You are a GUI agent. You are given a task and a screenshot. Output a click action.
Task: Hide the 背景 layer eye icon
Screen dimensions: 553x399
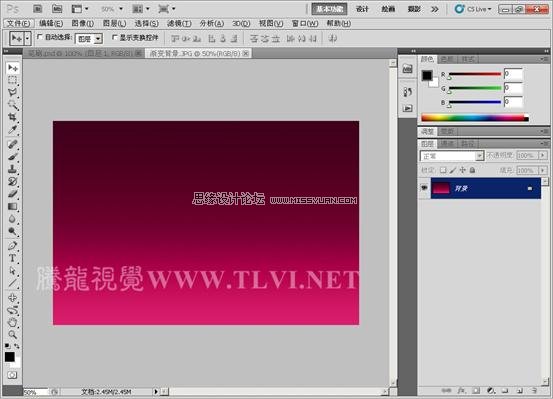tap(424, 188)
